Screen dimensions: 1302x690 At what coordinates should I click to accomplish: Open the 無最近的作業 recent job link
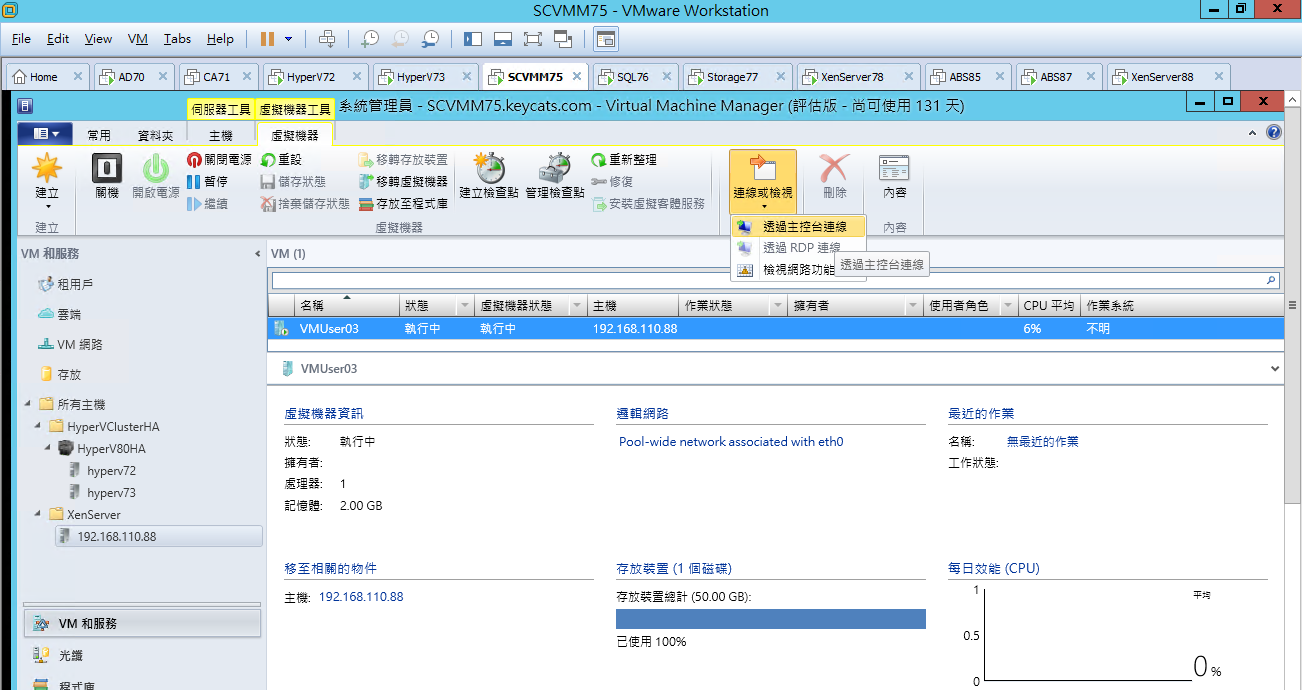click(1042, 442)
